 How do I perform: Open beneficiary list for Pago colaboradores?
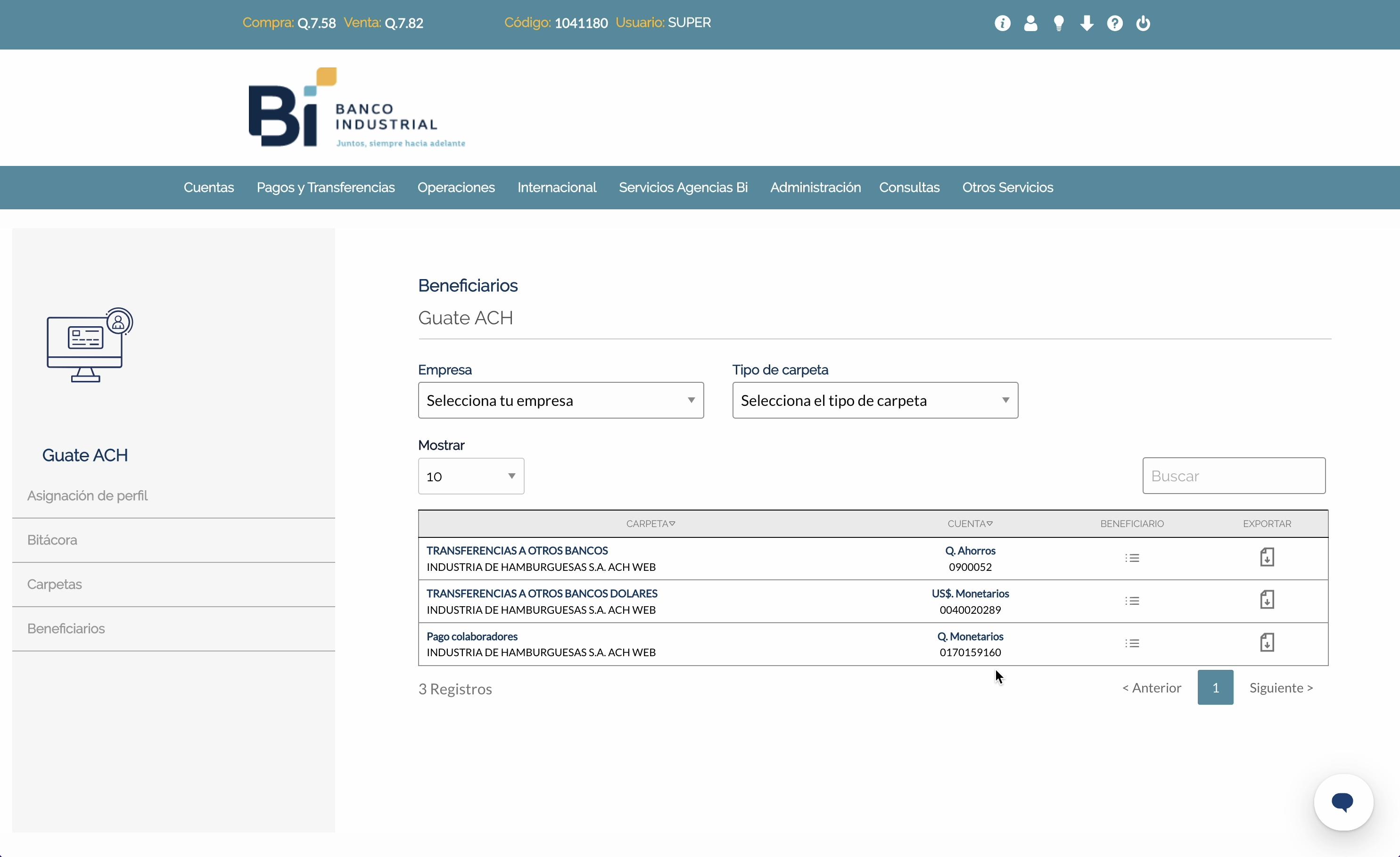(x=1132, y=643)
